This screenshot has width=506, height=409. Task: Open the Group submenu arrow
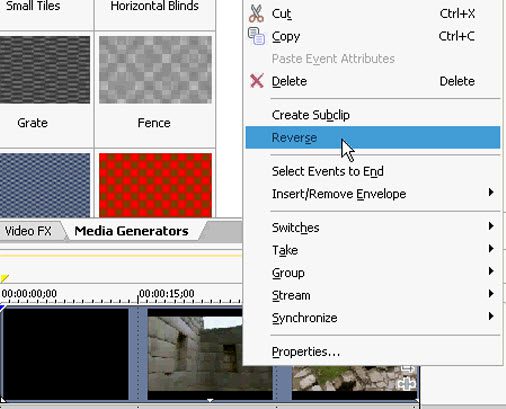491,271
